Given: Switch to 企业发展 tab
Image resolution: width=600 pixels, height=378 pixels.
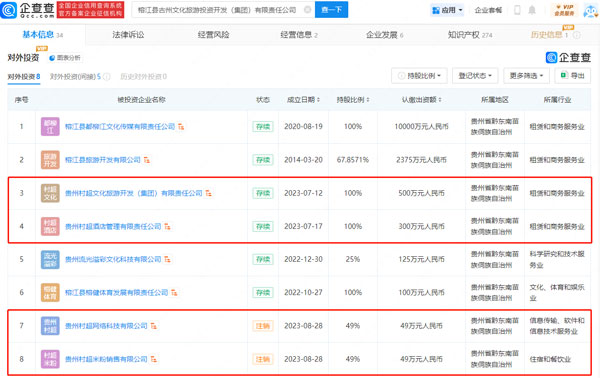Looking at the screenshot, I should (x=385, y=35).
